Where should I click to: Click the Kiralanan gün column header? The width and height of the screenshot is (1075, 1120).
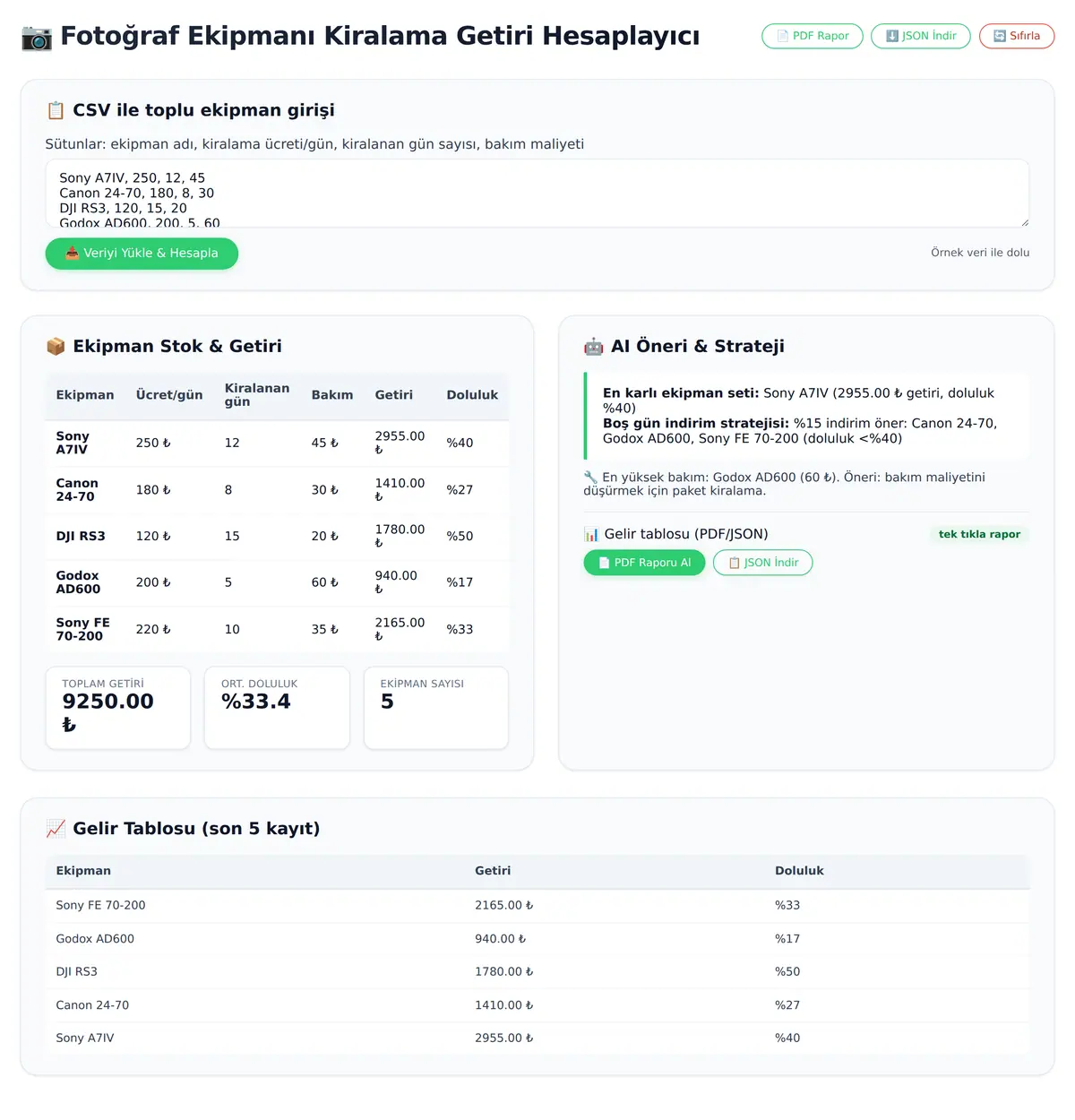pyautogui.click(x=257, y=395)
